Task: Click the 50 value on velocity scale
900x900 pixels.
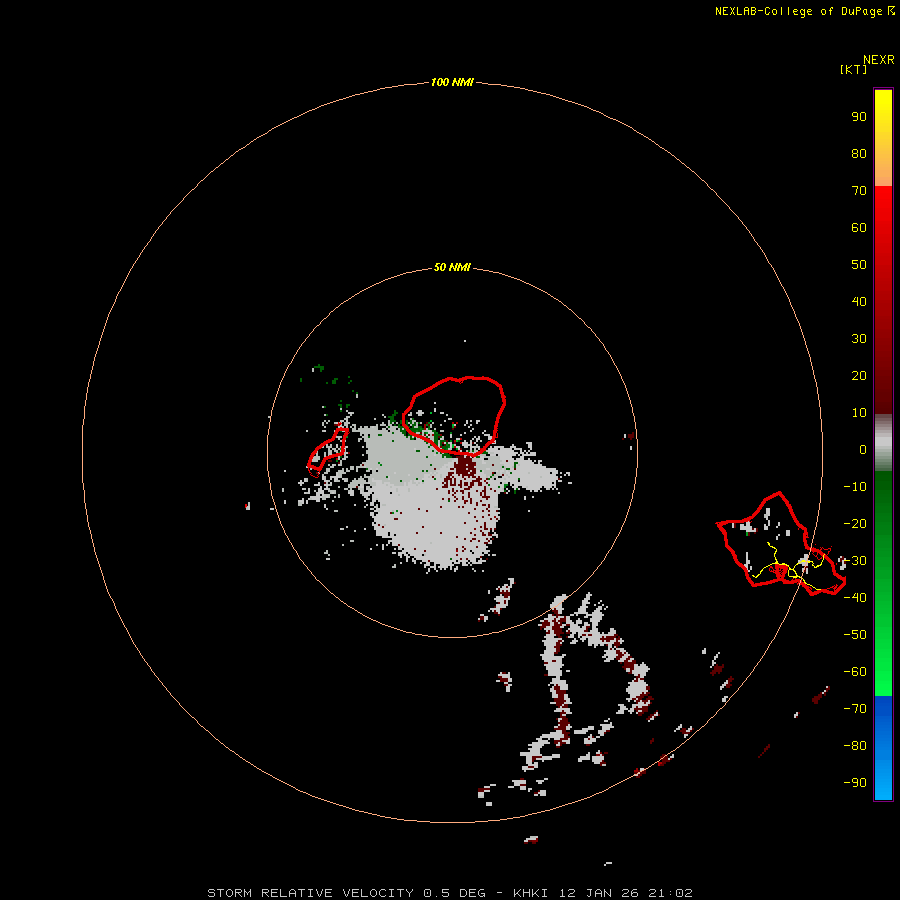Action: (x=859, y=265)
